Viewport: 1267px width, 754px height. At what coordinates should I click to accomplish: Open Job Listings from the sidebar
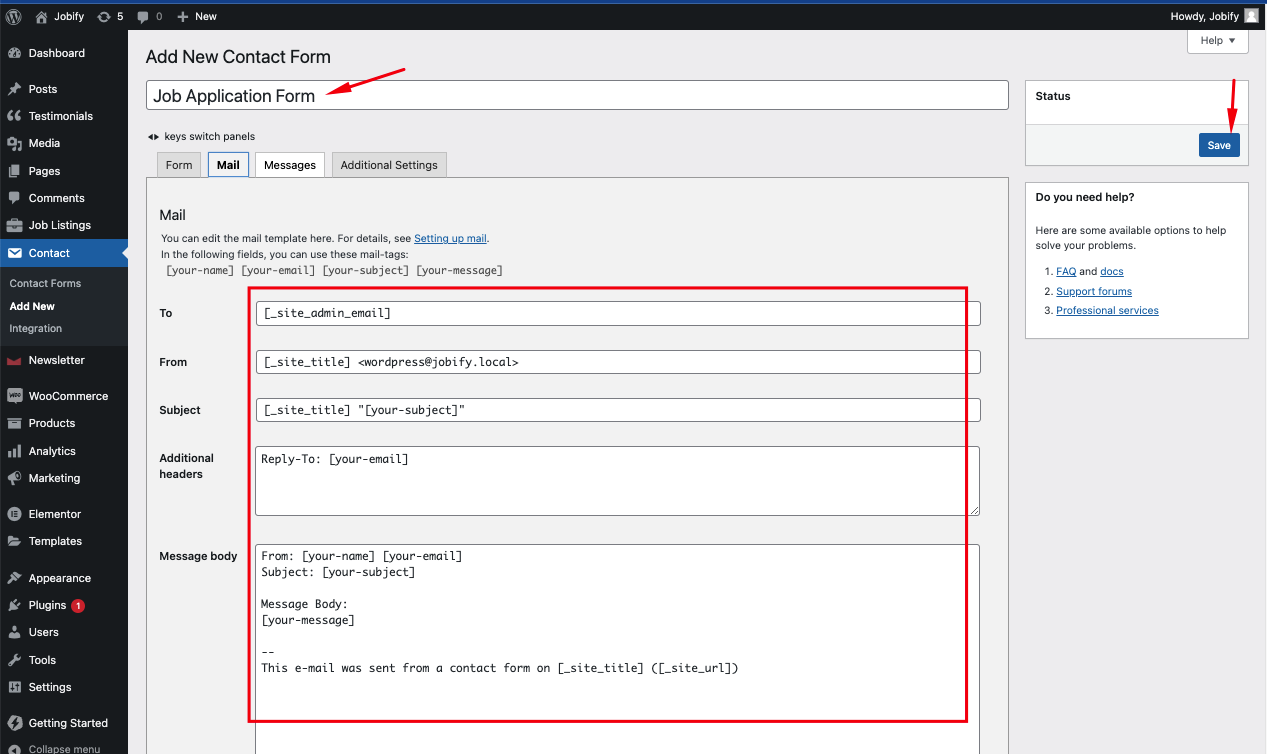click(60, 225)
